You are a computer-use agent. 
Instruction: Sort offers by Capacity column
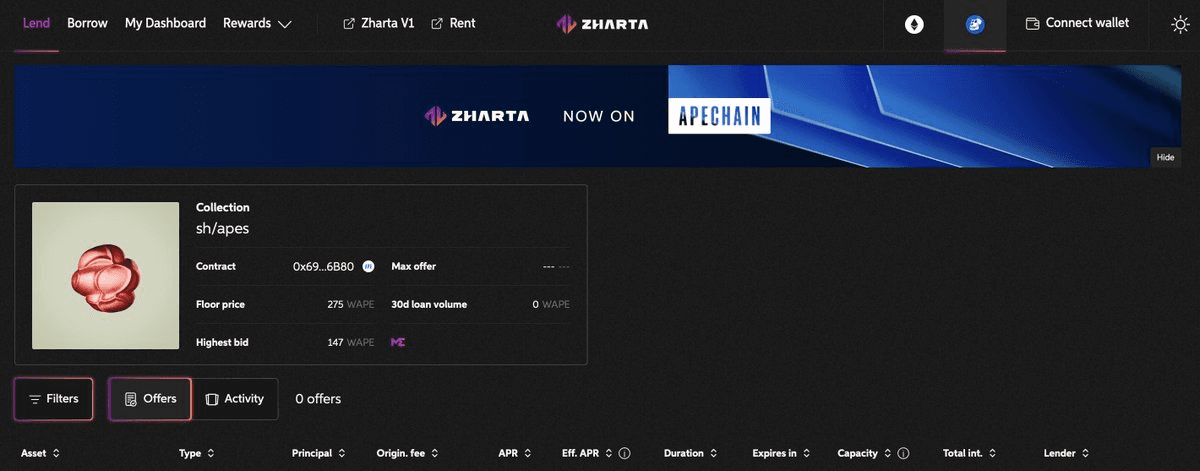pyautogui.click(x=865, y=453)
